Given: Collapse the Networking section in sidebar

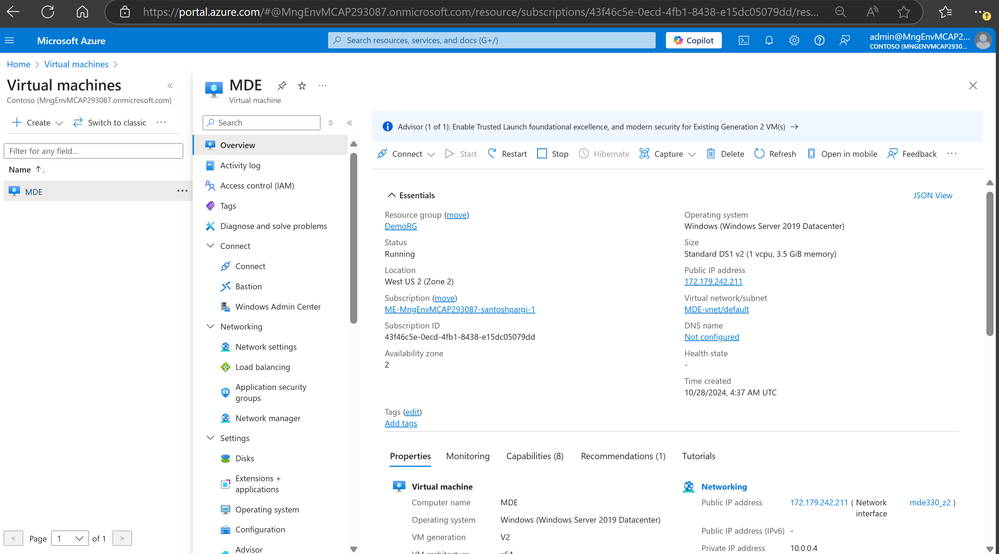Looking at the screenshot, I should 210,327.
